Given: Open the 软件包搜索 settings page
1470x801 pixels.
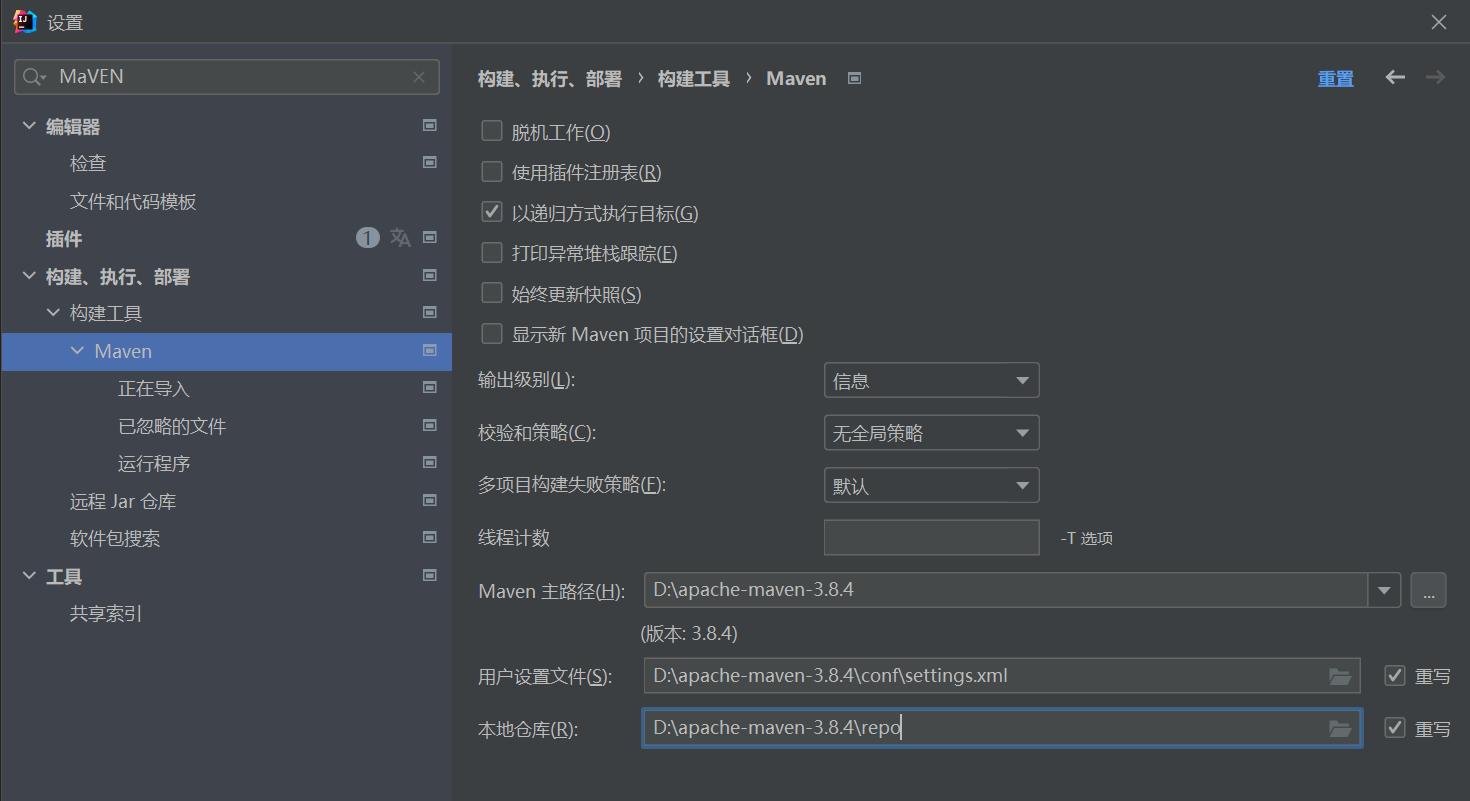Looking at the screenshot, I should tap(115, 539).
